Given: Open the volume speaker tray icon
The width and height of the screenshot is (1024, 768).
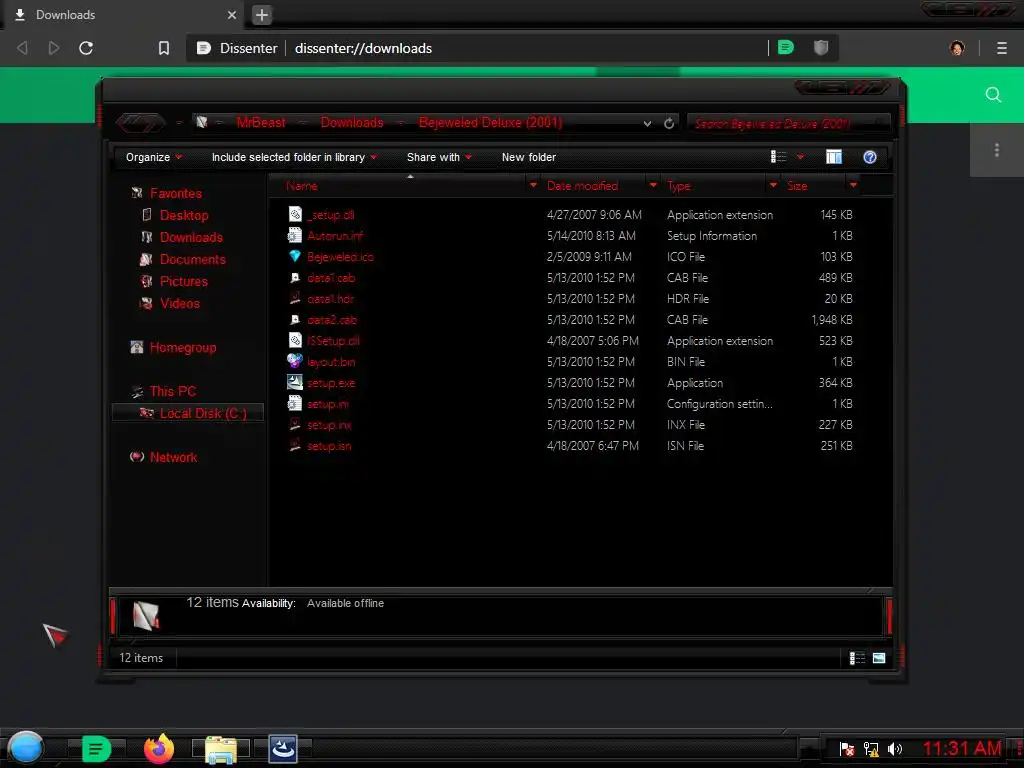Looking at the screenshot, I should (895, 749).
